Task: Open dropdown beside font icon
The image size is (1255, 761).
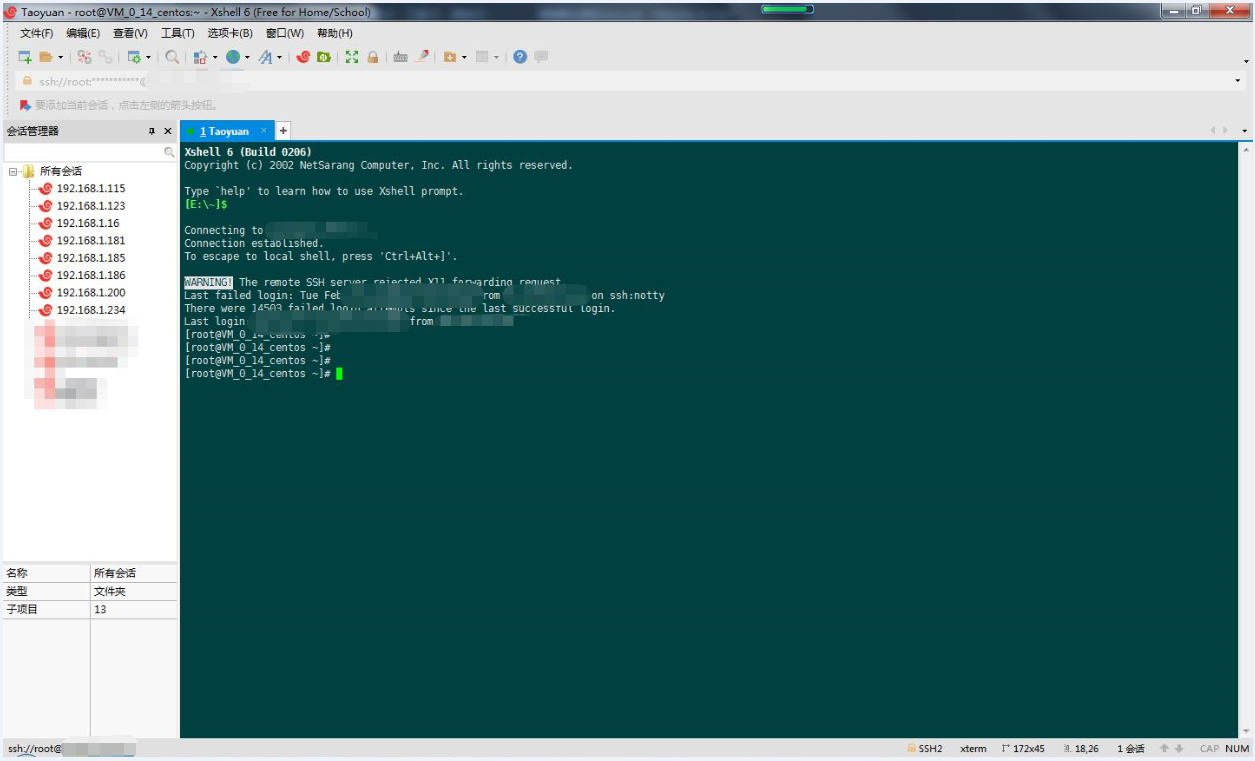Action: tap(279, 58)
